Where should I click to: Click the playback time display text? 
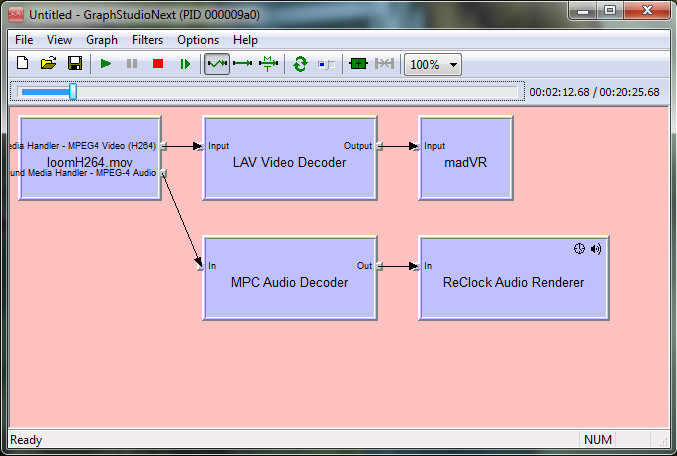(594, 92)
